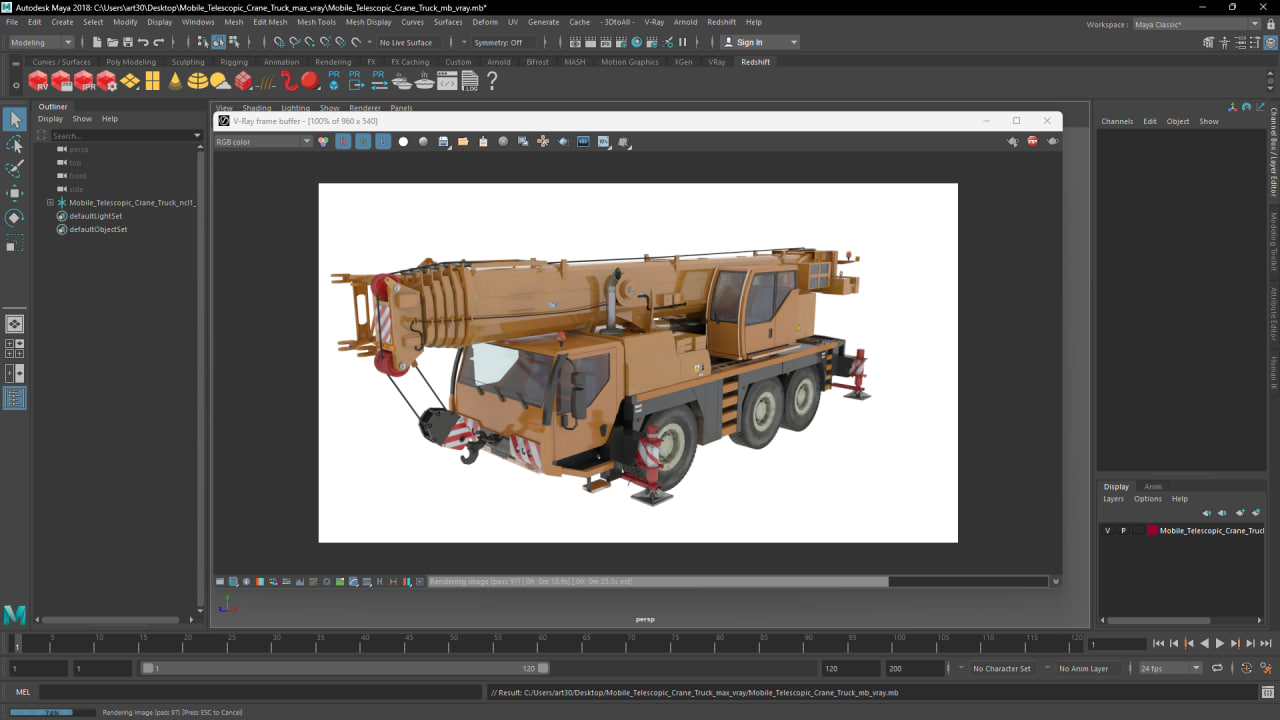The width and height of the screenshot is (1280, 720).
Task: Toggle layer visibility V for crane layer
Action: click(1107, 531)
